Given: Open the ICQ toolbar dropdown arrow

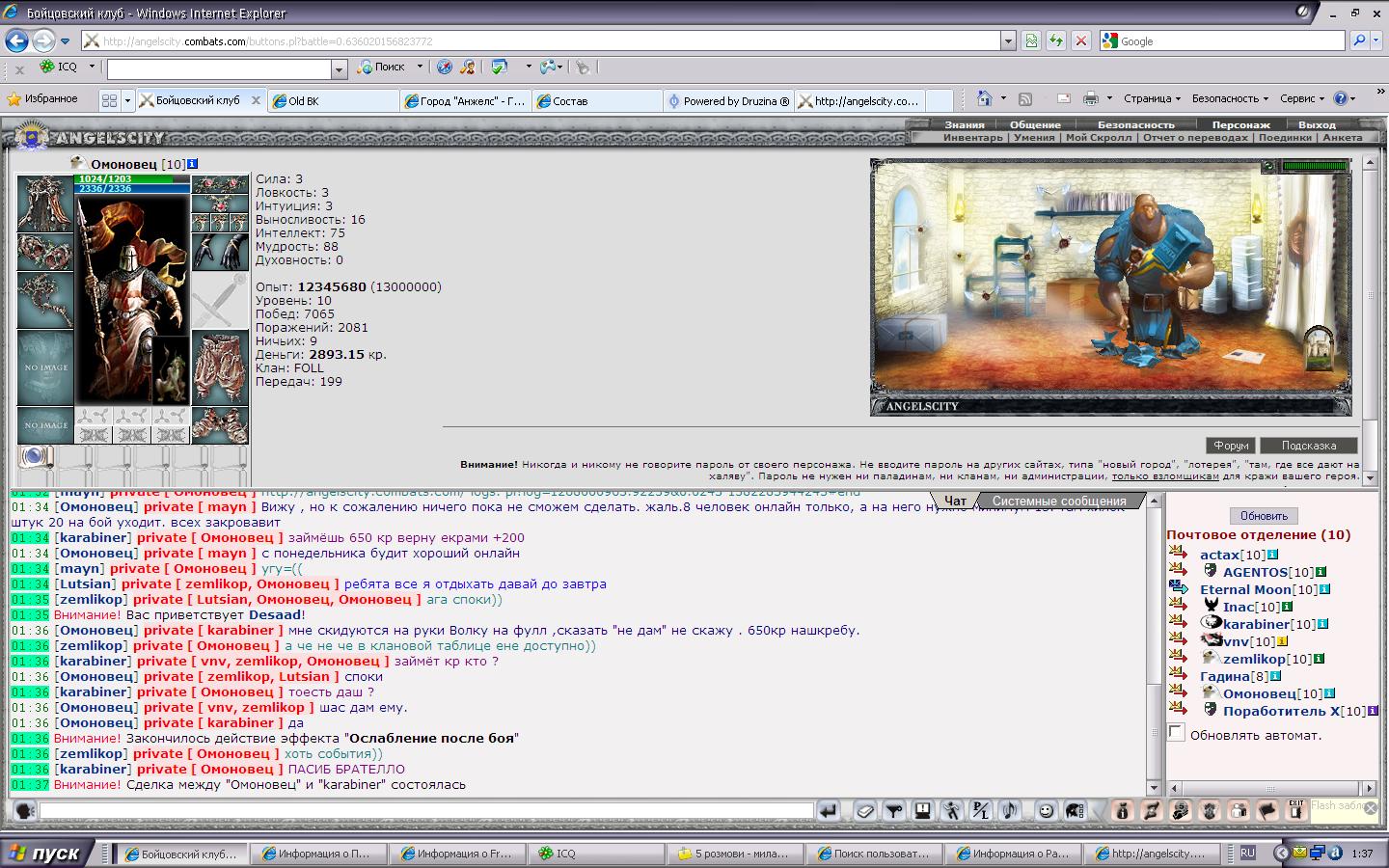Looking at the screenshot, I should point(92,67).
